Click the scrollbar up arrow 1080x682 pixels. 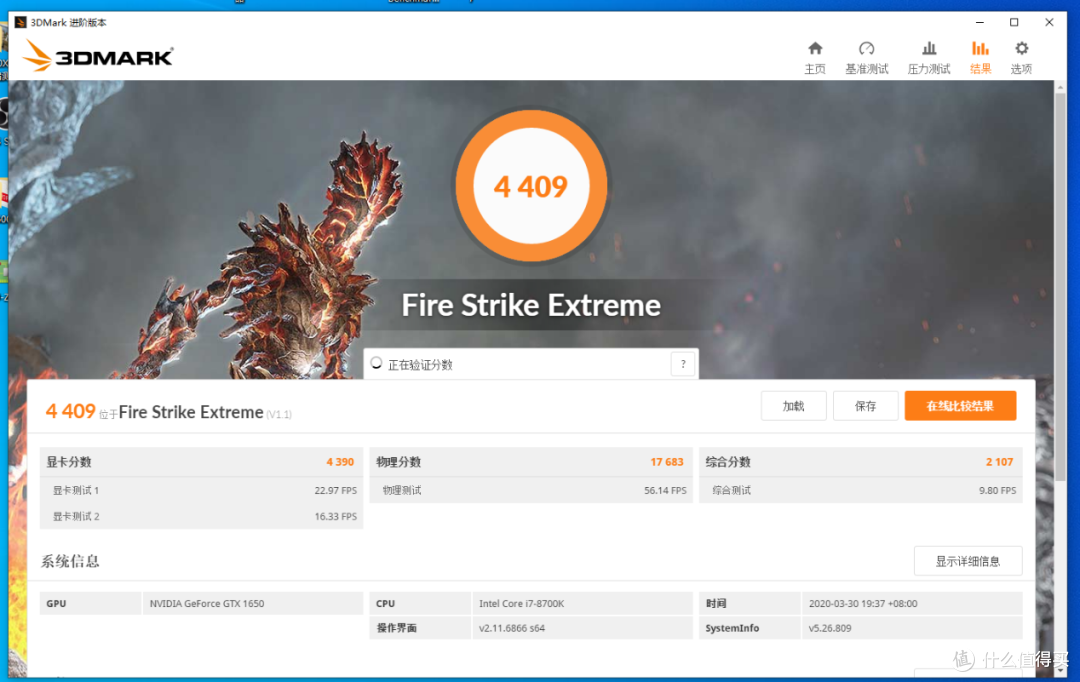click(x=1060, y=87)
